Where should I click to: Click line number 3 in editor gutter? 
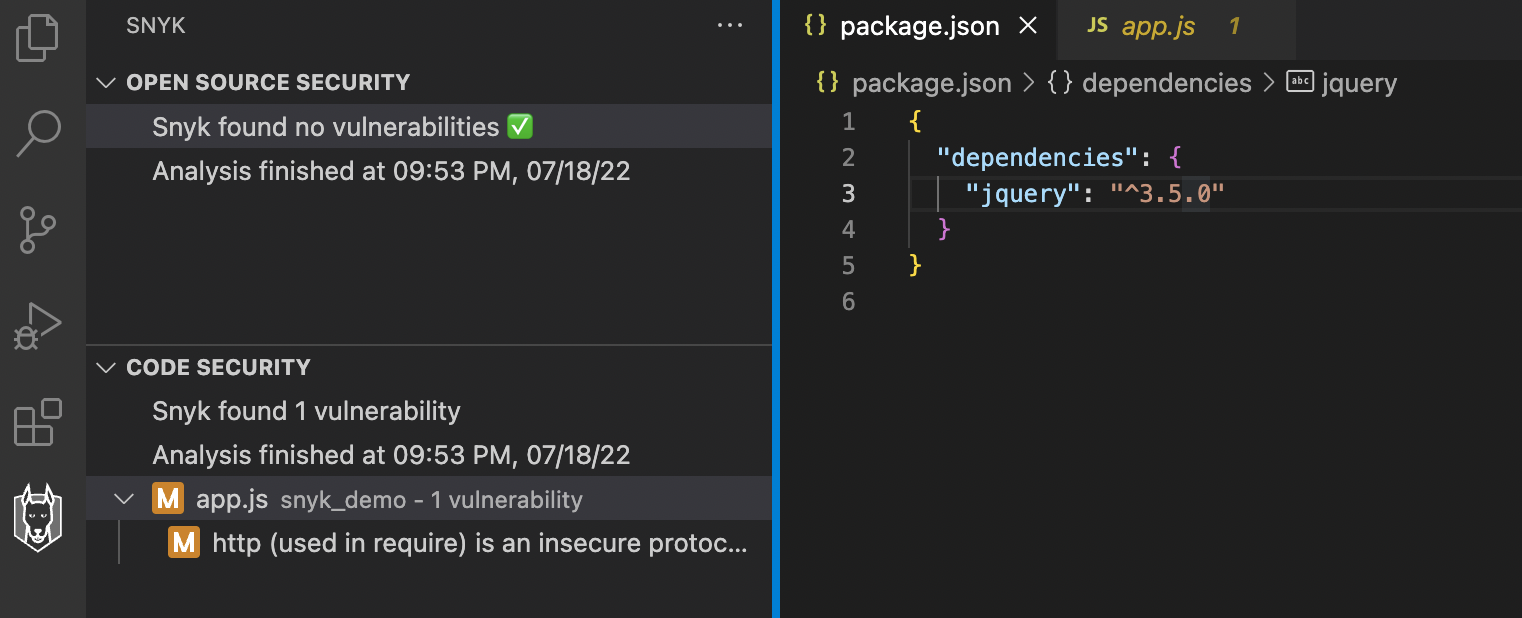point(848,193)
